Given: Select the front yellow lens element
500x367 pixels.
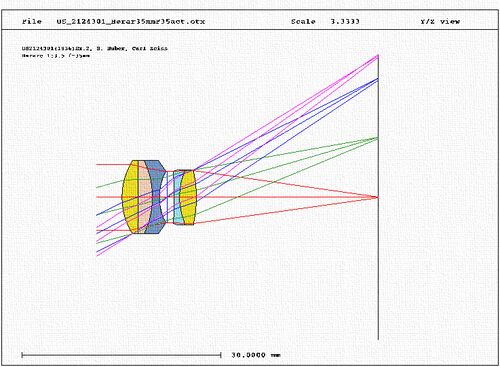Looking at the screenshot, I should pyautogui.click(x=131, y=197).
